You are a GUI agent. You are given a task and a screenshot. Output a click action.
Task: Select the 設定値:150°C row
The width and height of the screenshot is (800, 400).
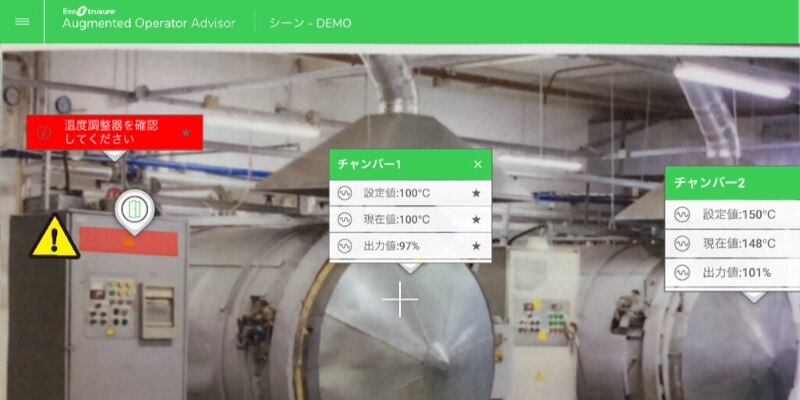(732, 215)
